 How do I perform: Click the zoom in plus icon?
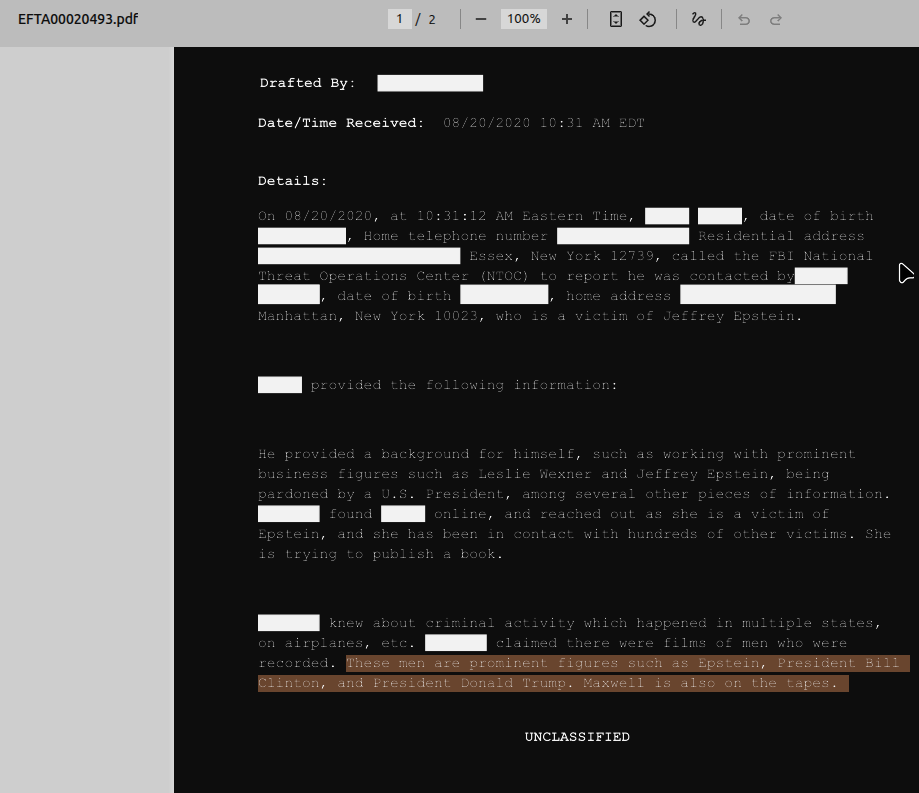(x=566, y=19)
